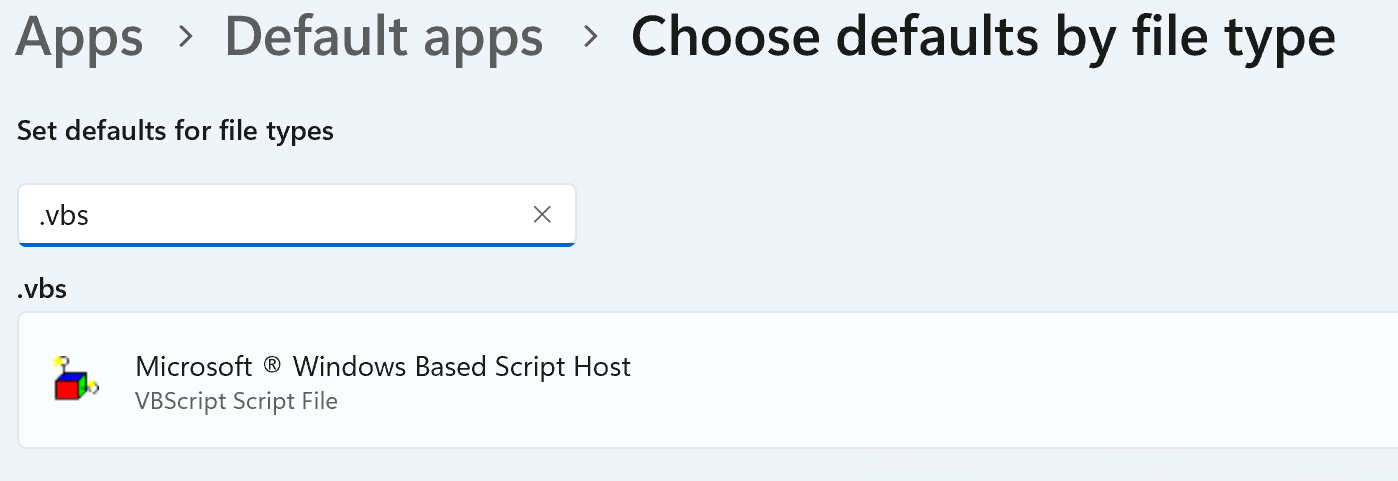Clear the .vbs search text with X
This screenshot has height=481, width=1398.
(542, 214)
